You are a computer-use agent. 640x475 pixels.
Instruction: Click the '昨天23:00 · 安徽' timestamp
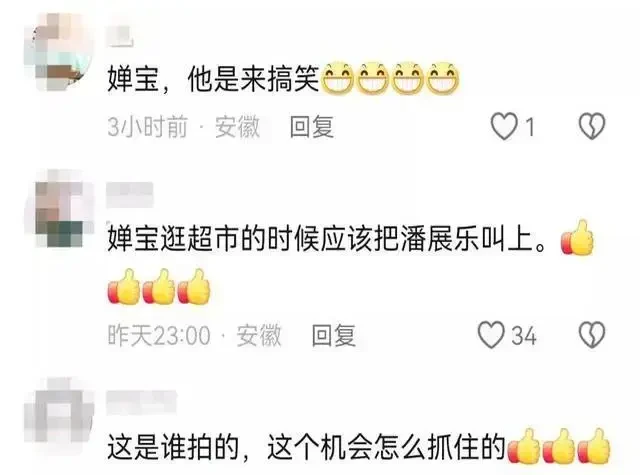pyautogui.click(x=194, y=335)
